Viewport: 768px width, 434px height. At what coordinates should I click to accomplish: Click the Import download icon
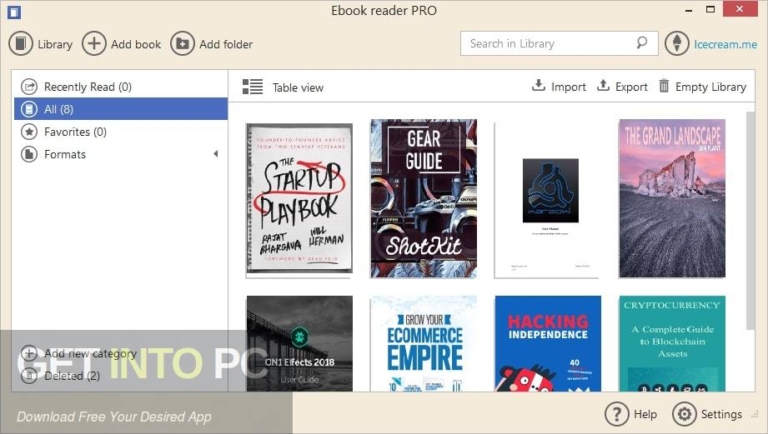point(538,86)
